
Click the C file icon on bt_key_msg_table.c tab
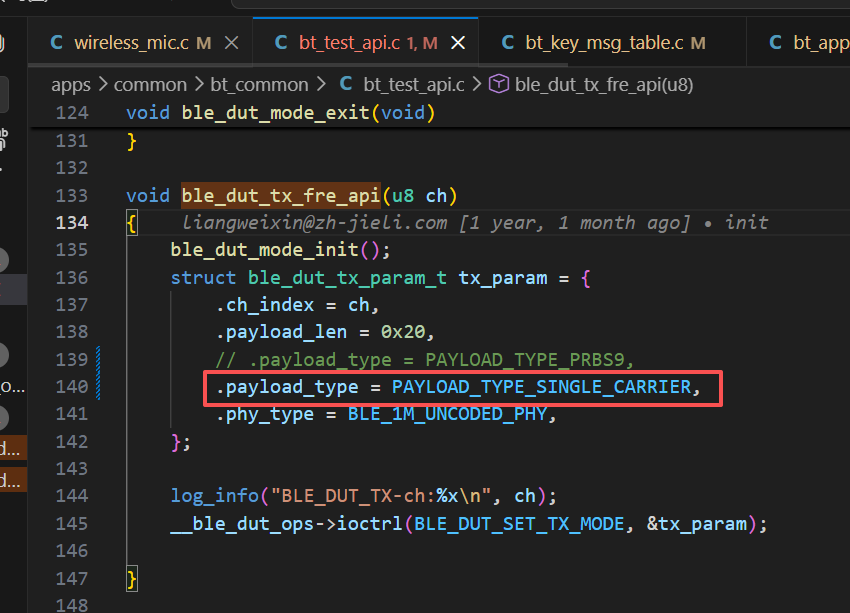(507, 42)
